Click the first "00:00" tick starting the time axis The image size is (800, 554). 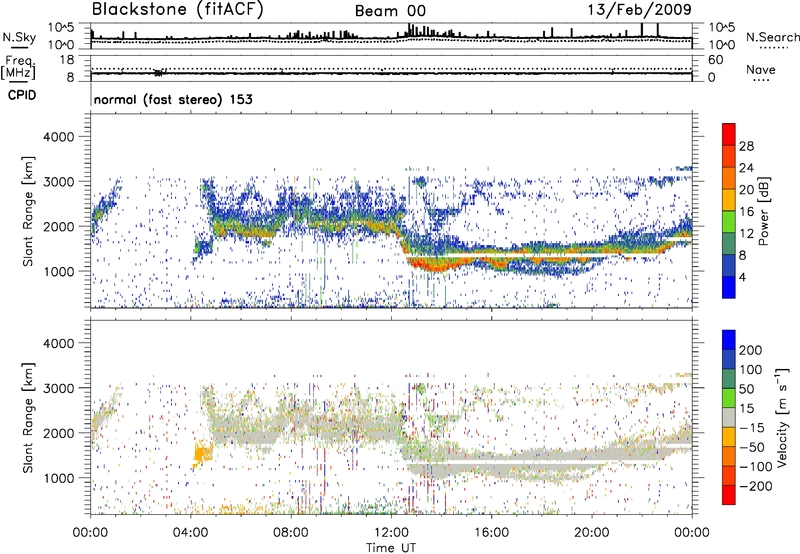pyautogui.click(x=90, y=533)
